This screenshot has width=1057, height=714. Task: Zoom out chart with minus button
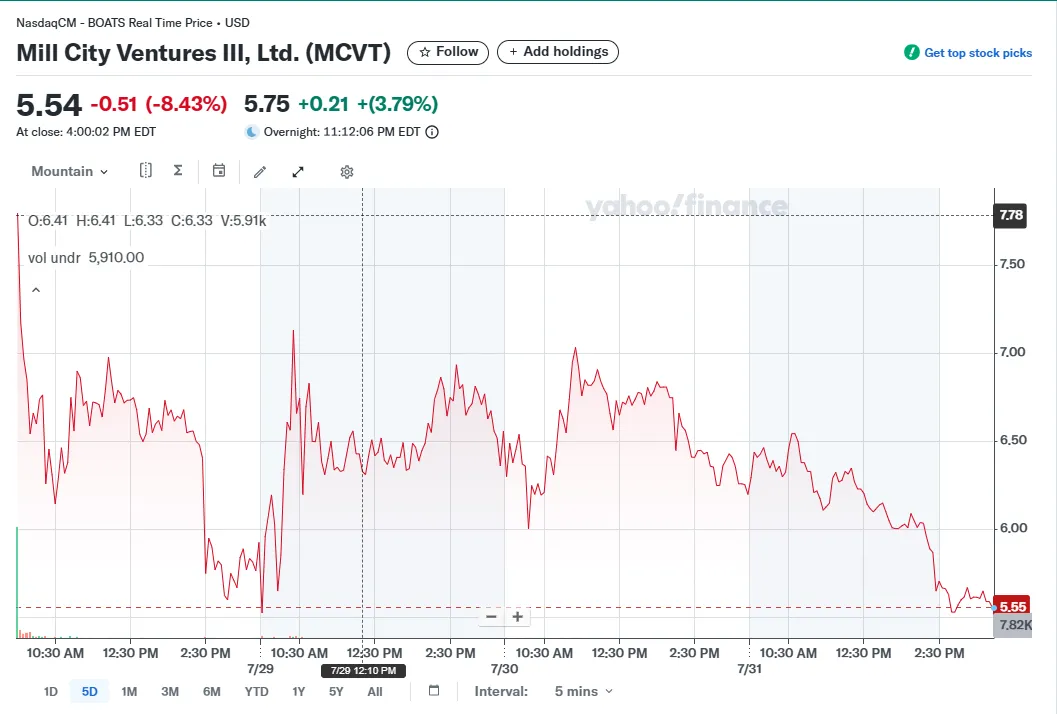pos(491,617)
